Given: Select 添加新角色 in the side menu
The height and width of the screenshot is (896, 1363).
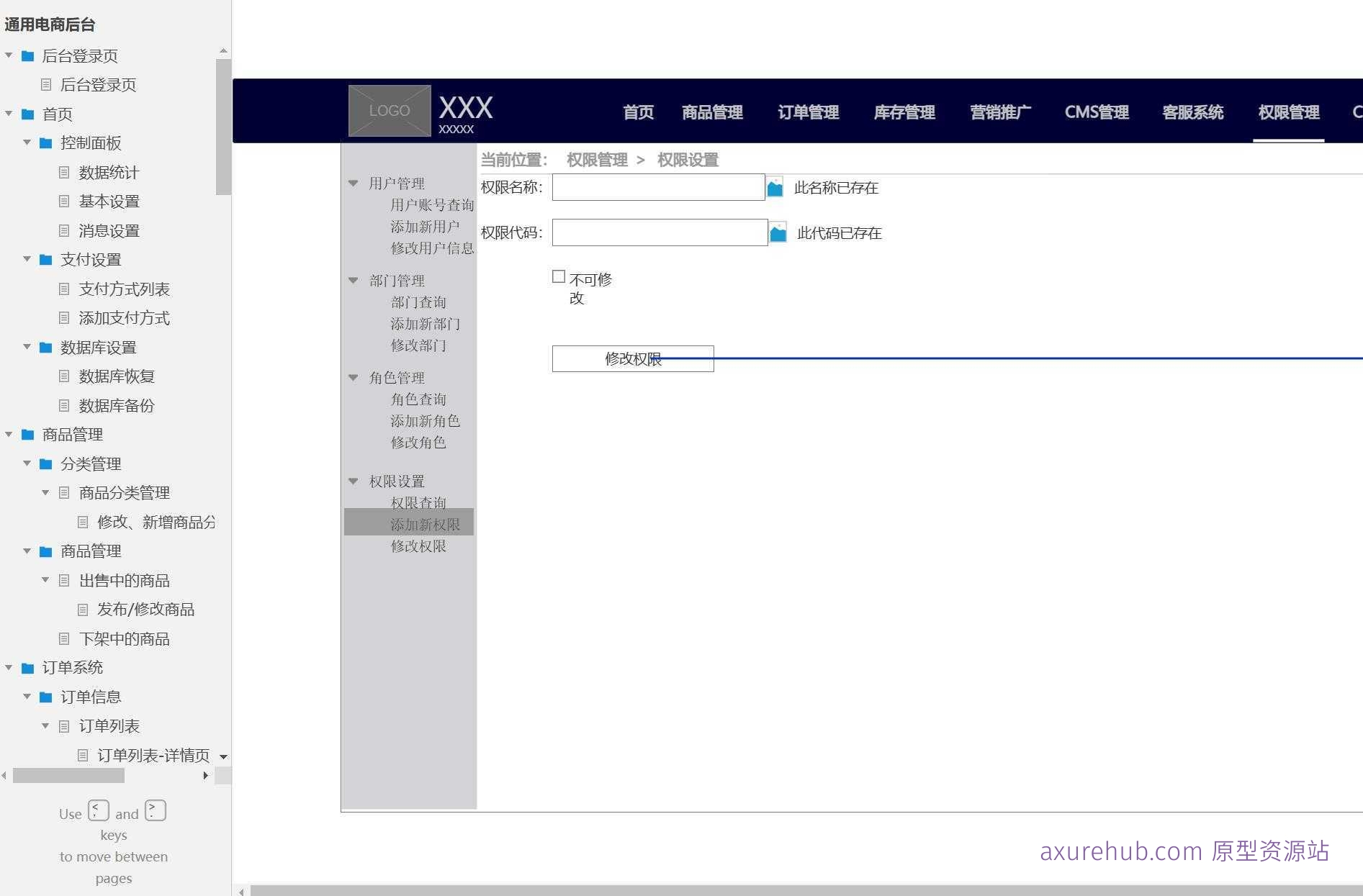Looking at the screenshot, I should coord(426,421).
